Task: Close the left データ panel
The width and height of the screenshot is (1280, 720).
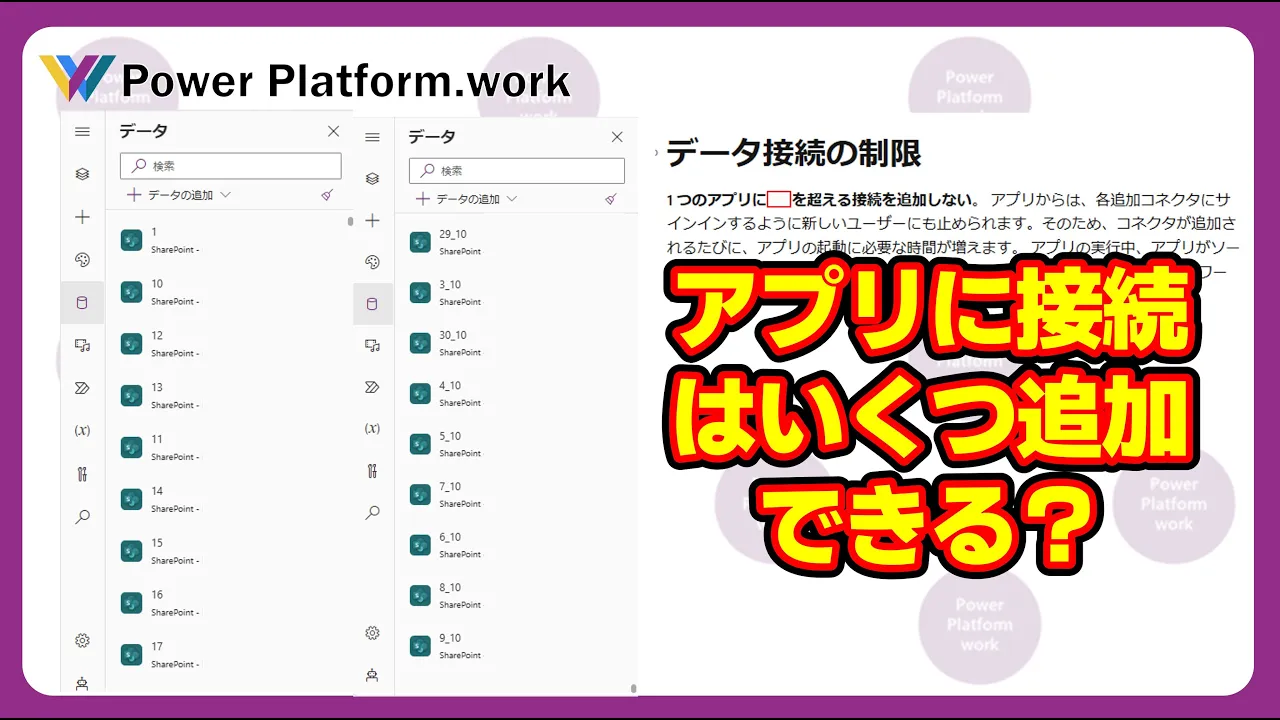Action: [x=333, y=131]
